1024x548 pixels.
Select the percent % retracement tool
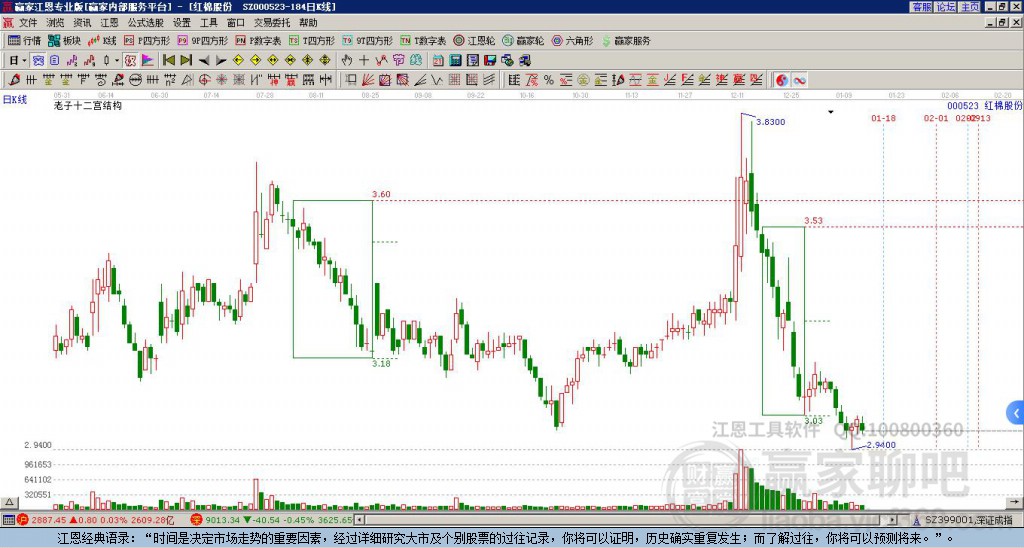549,80
